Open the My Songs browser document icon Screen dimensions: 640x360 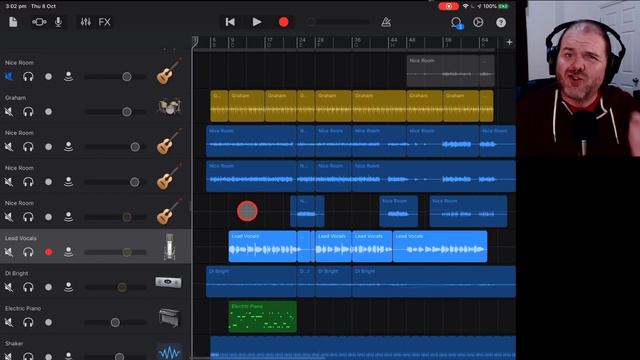[x=13, y=22]
